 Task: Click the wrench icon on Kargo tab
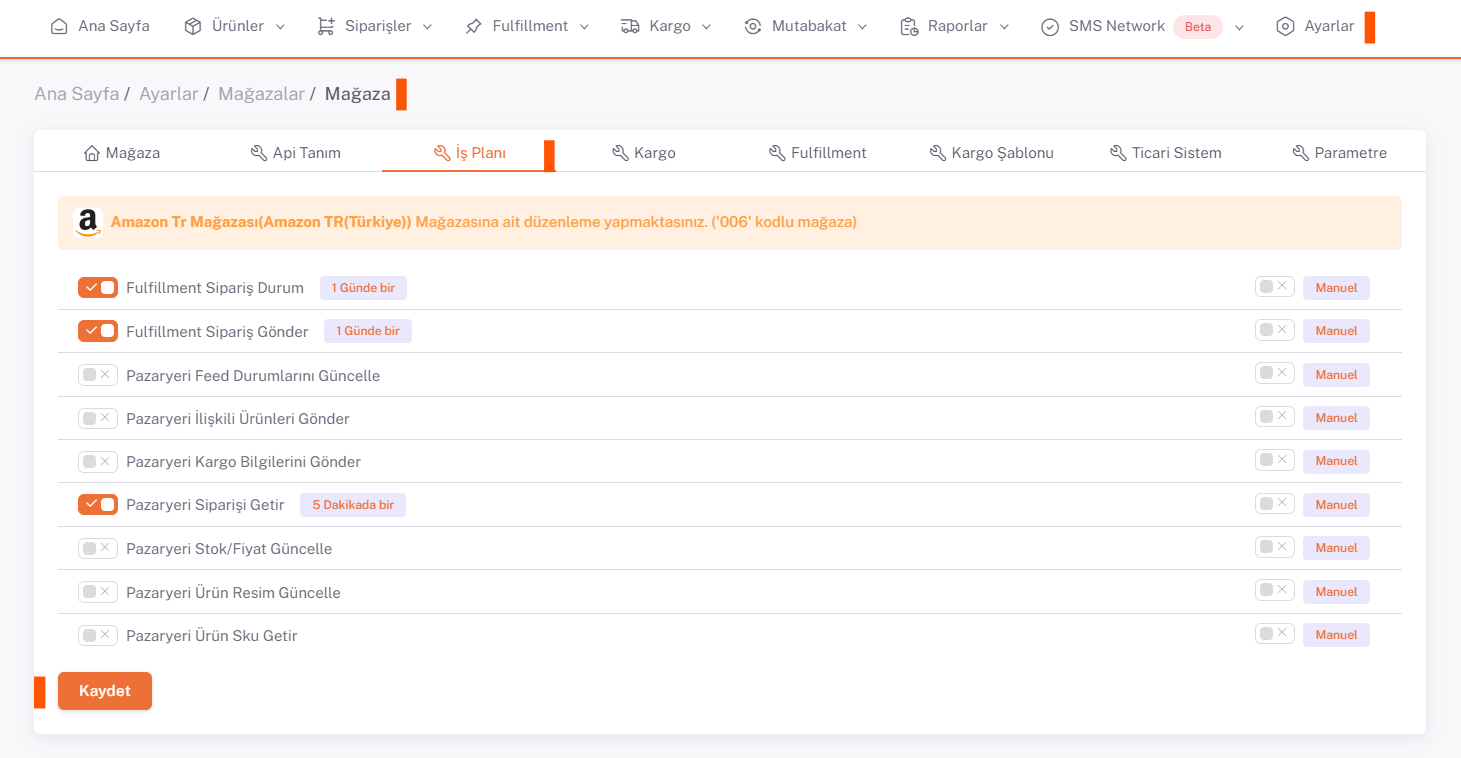[x=620, y=153]
